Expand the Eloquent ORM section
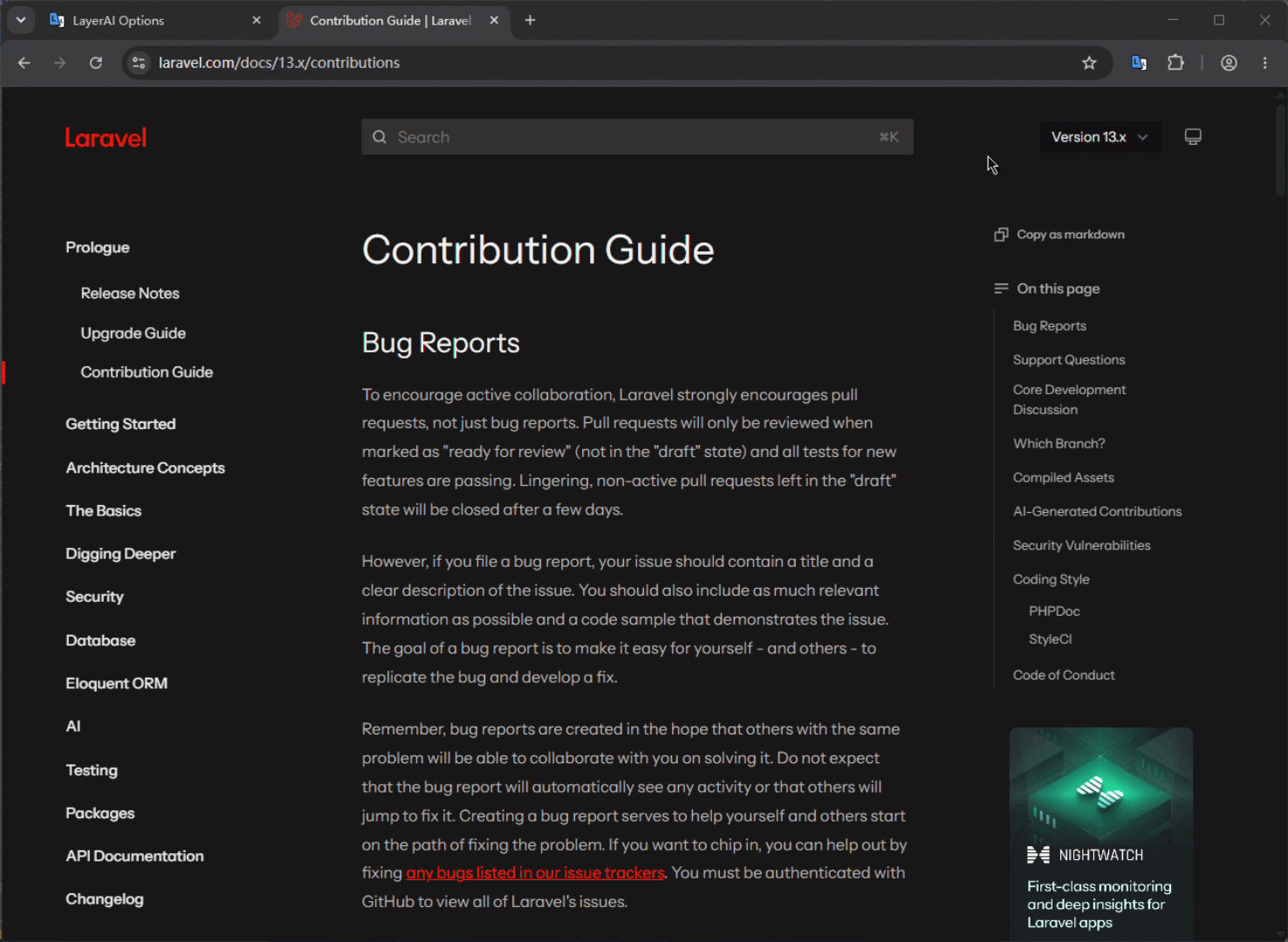 click(x=116, y=683)
